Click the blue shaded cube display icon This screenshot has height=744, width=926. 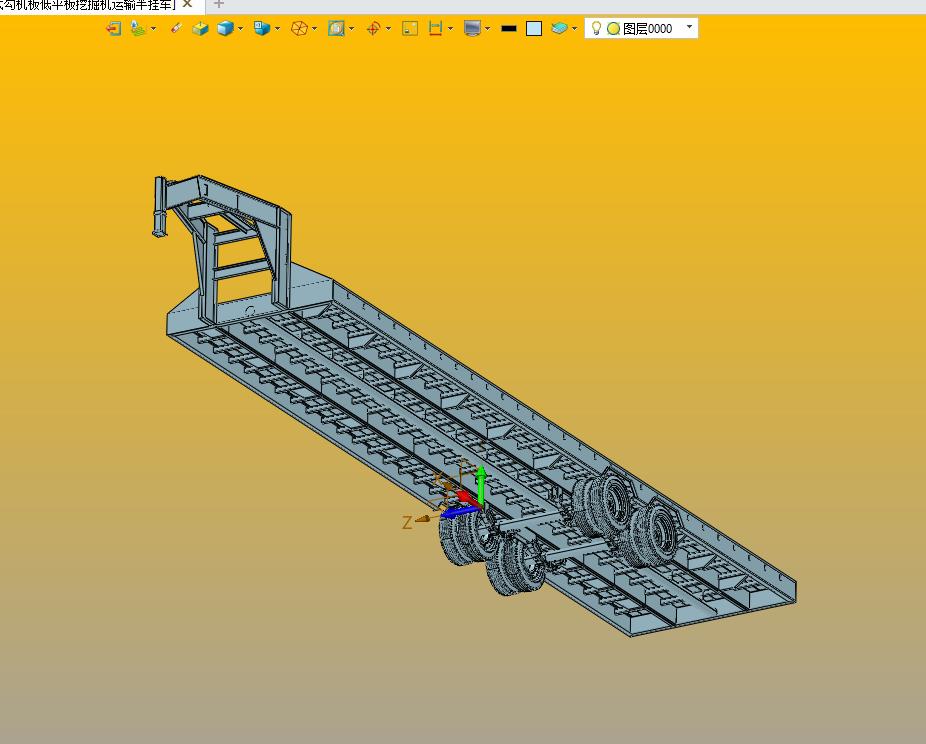(225, 28)
